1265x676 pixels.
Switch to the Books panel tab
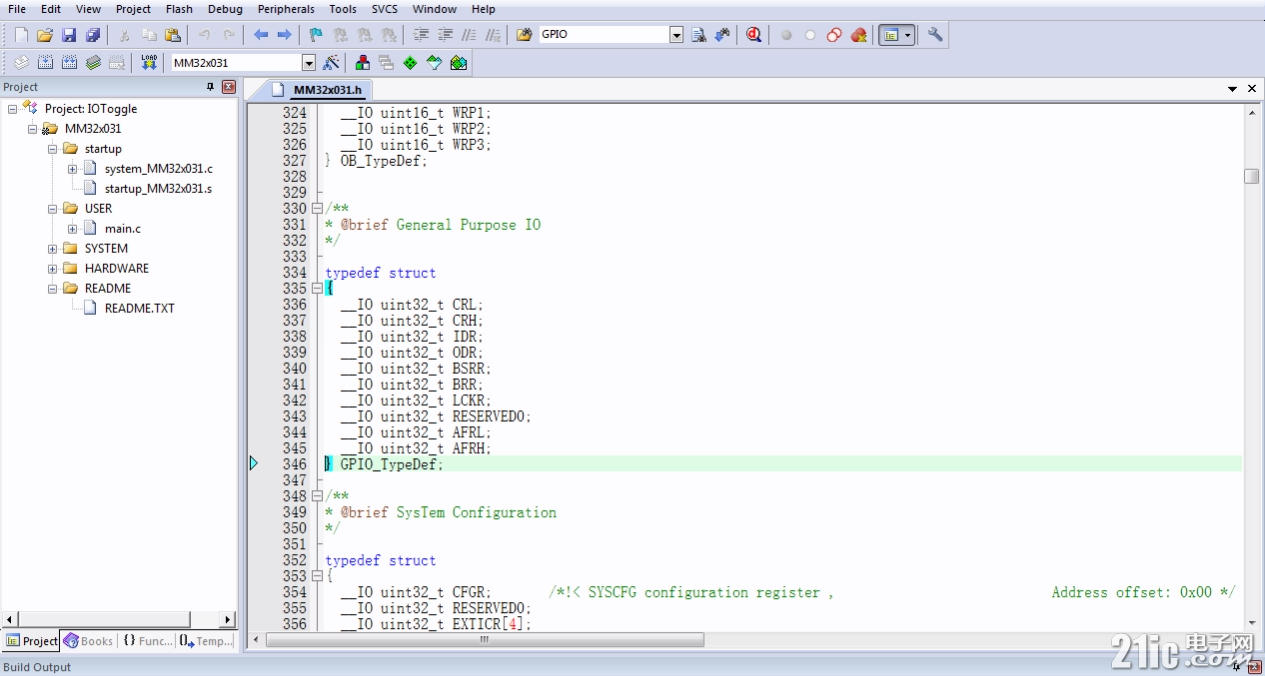point(88,641)
